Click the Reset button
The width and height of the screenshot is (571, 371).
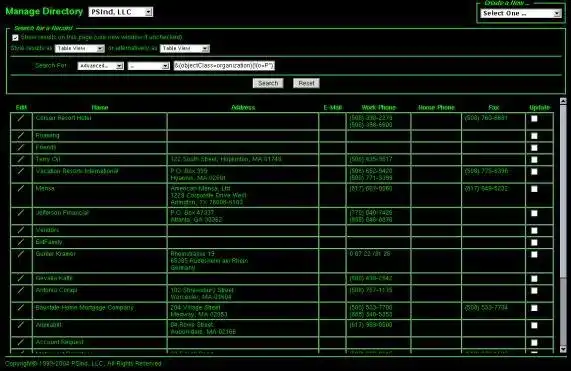(306, 83)
